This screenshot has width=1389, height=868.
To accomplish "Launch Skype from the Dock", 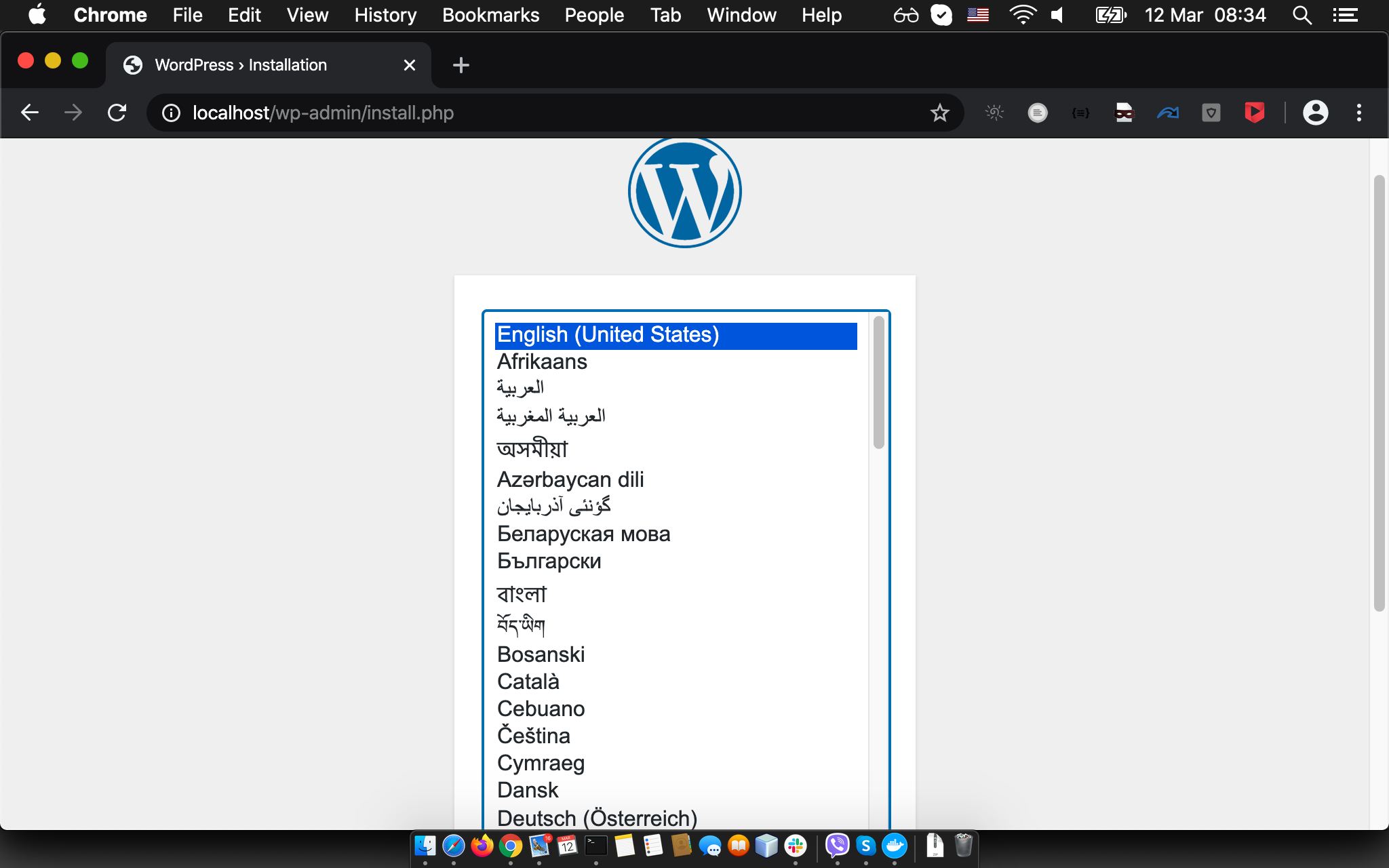I will 865,846.
